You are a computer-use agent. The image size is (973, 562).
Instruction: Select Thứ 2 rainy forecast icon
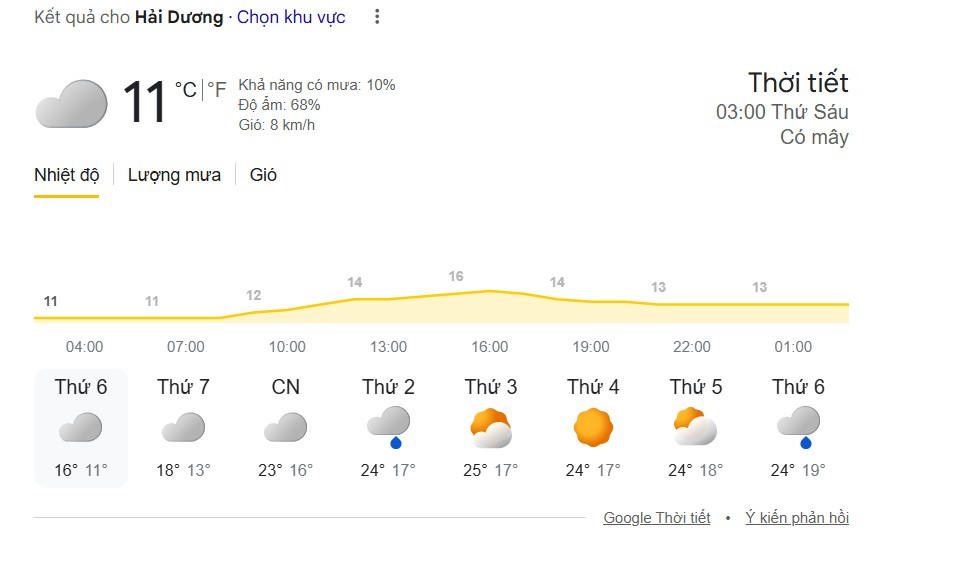click(x=388, y=426)
